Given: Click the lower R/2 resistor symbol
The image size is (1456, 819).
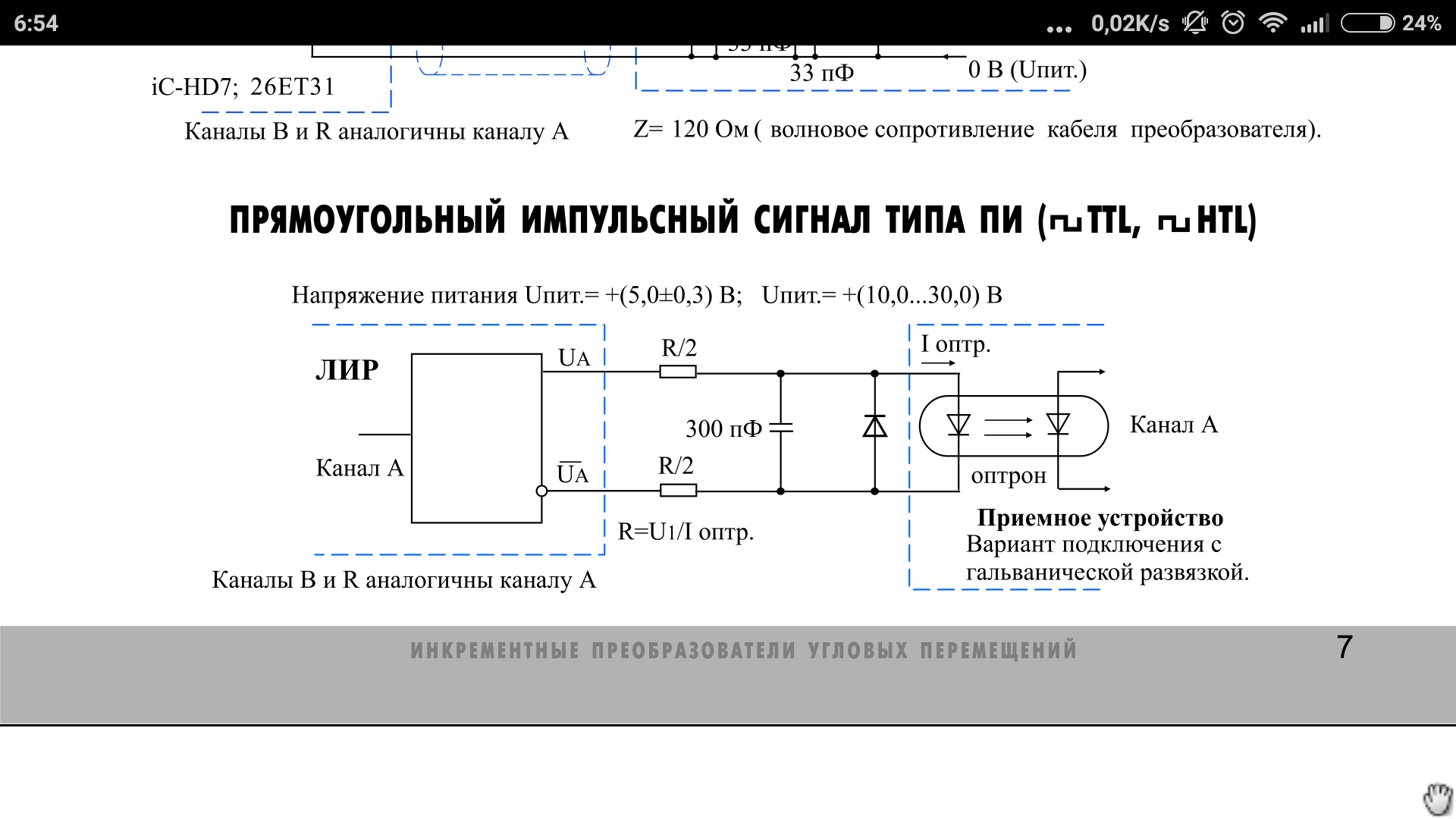Looking at the screenshot, I should pyautogui.click(x=678, y=491).
